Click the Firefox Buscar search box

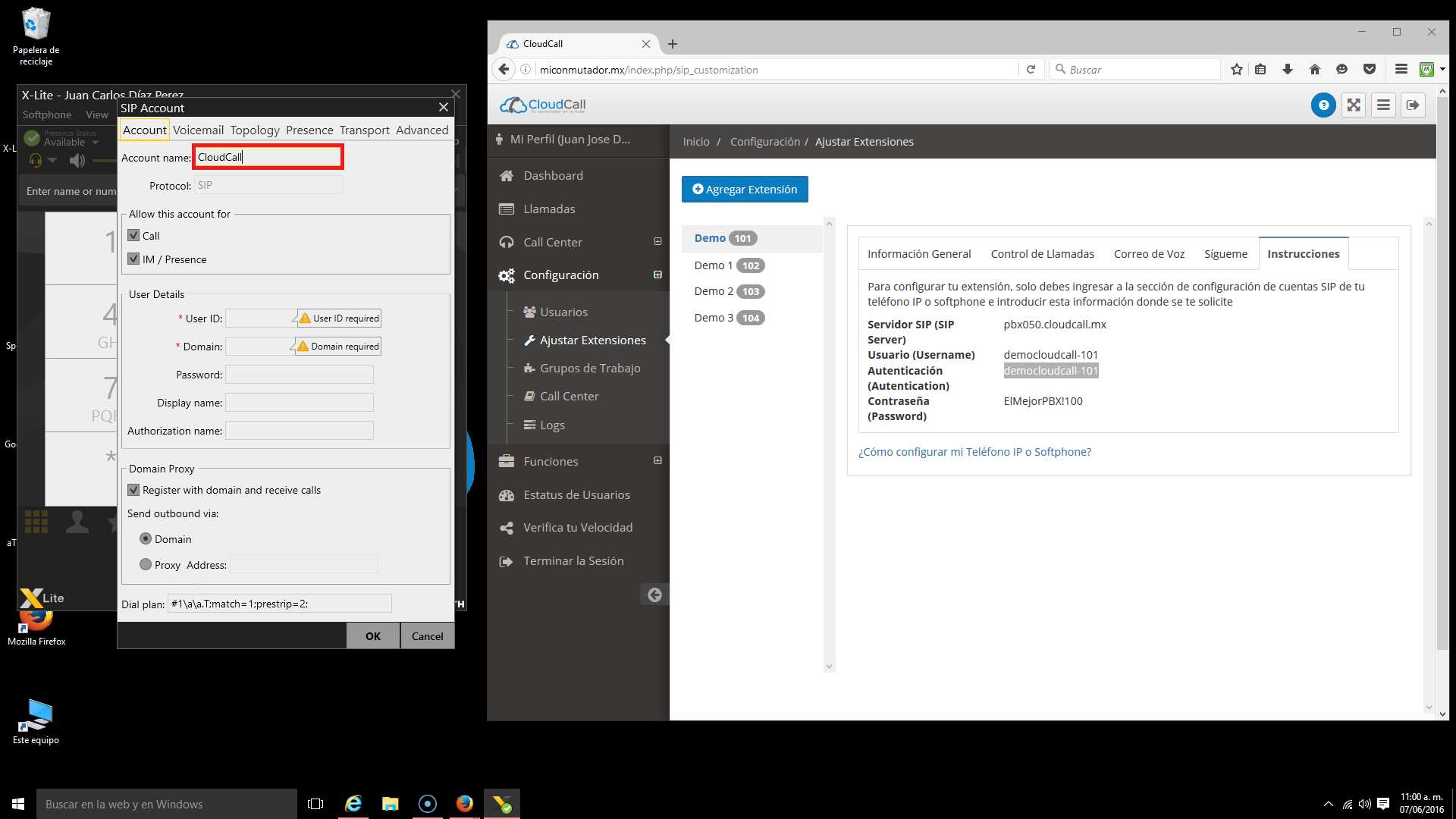1134,69
